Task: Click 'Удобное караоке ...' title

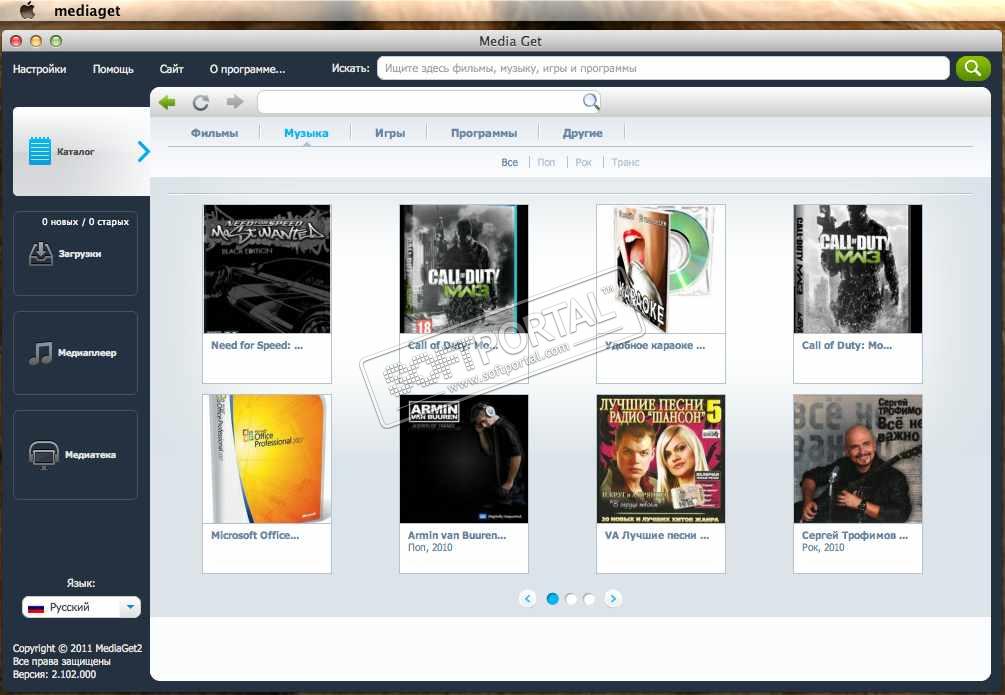Action: point(655,345)
